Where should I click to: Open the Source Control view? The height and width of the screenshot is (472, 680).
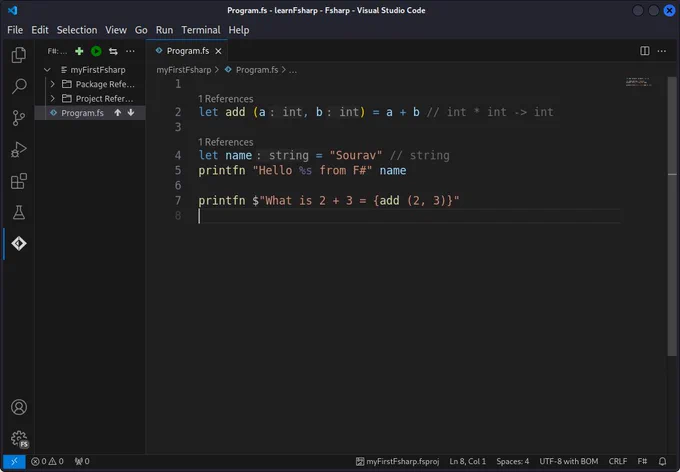(x=19, y=118)
